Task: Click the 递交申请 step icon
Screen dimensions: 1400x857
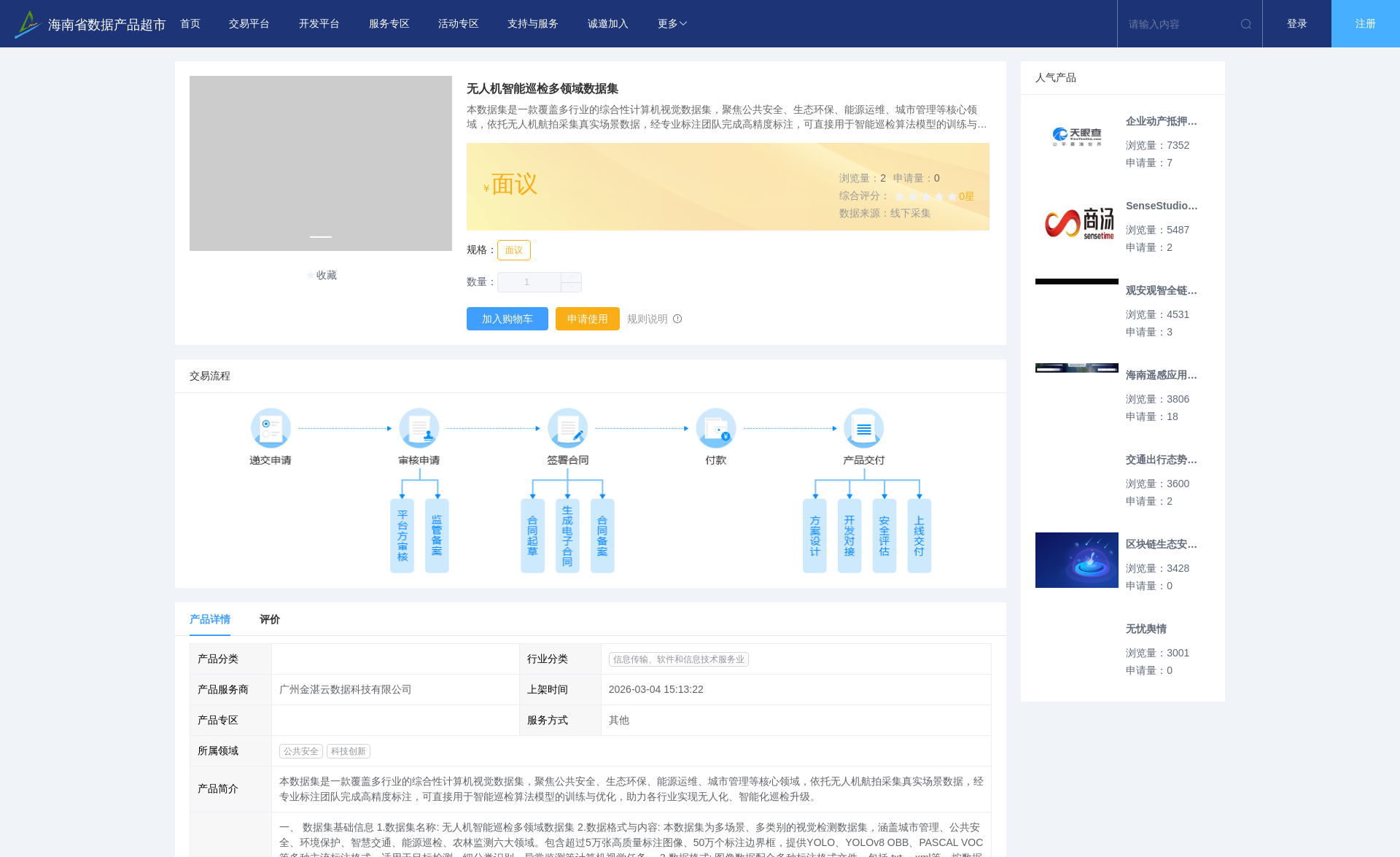Action: [x=271, y=428]
